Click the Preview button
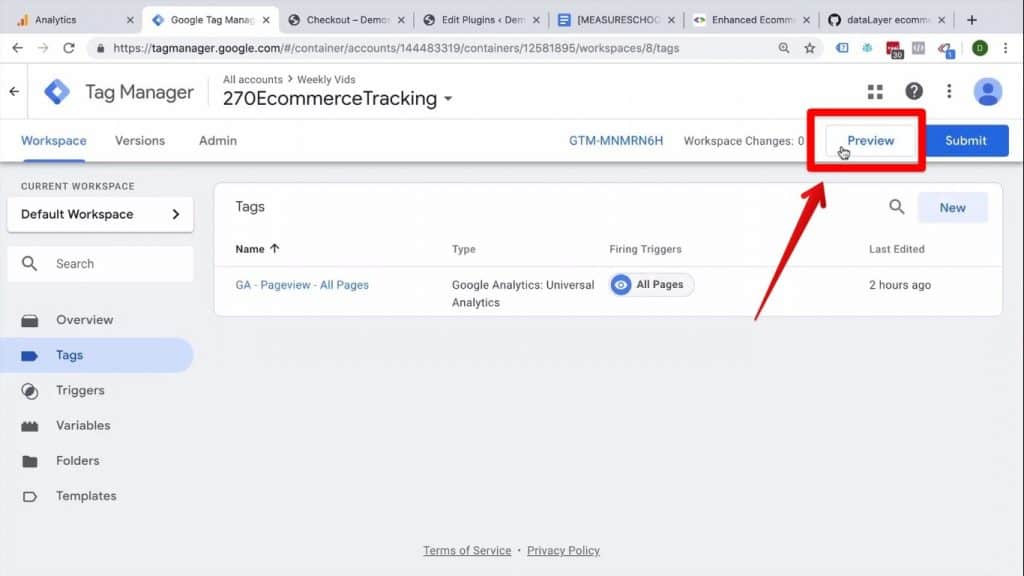This screenshot has height=576, width=1024. 871,140
